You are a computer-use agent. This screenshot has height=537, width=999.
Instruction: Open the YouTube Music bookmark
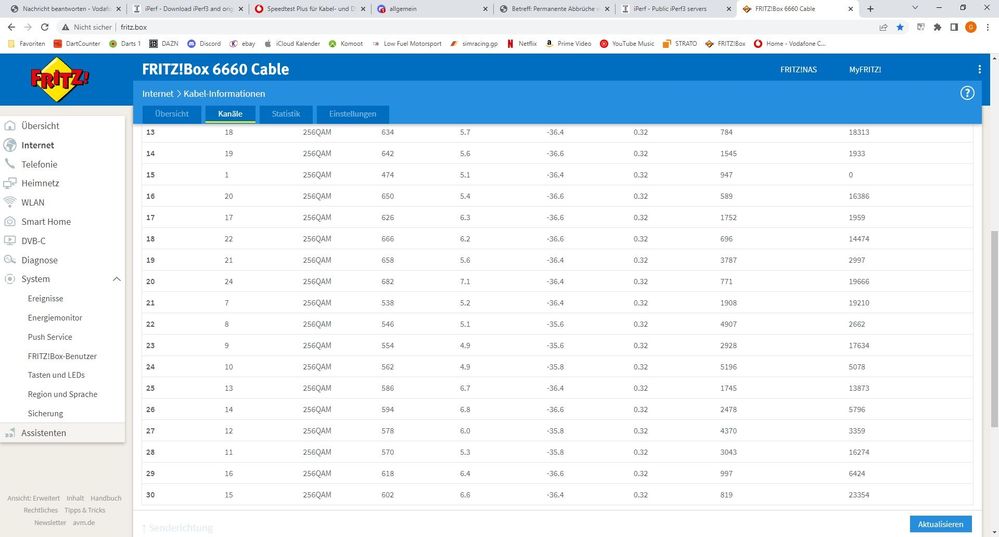point(627,44)
